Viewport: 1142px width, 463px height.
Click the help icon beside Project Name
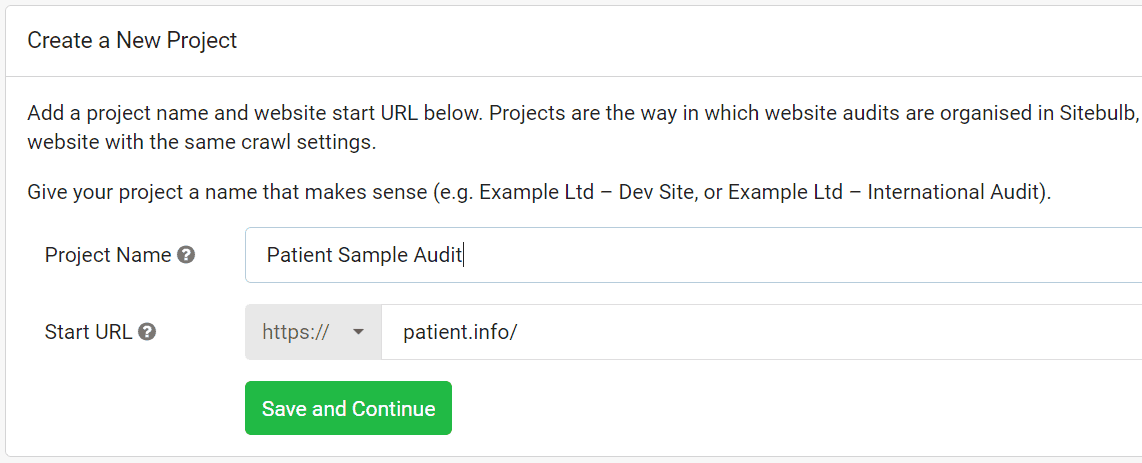click(x=186, y=255)
